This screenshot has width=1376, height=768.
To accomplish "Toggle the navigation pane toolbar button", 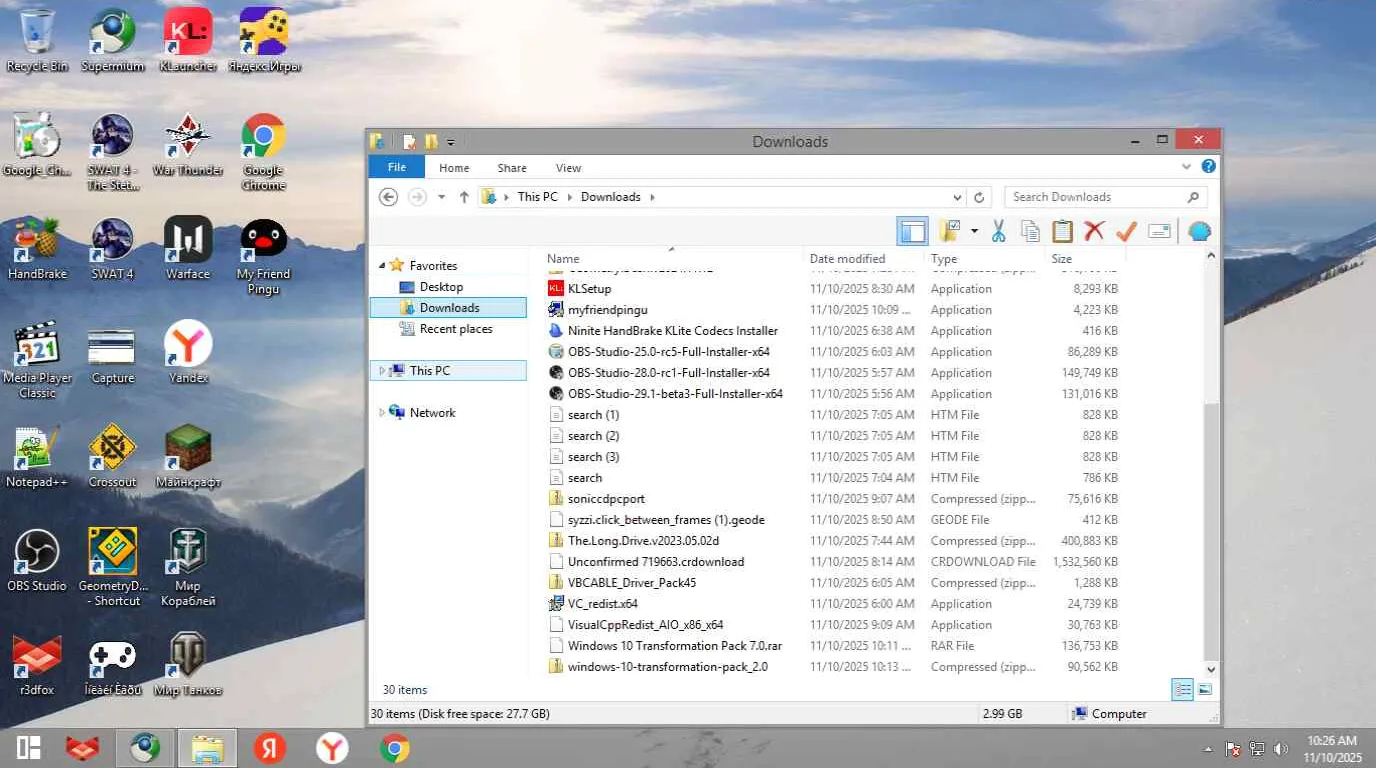I will [912, 231].
